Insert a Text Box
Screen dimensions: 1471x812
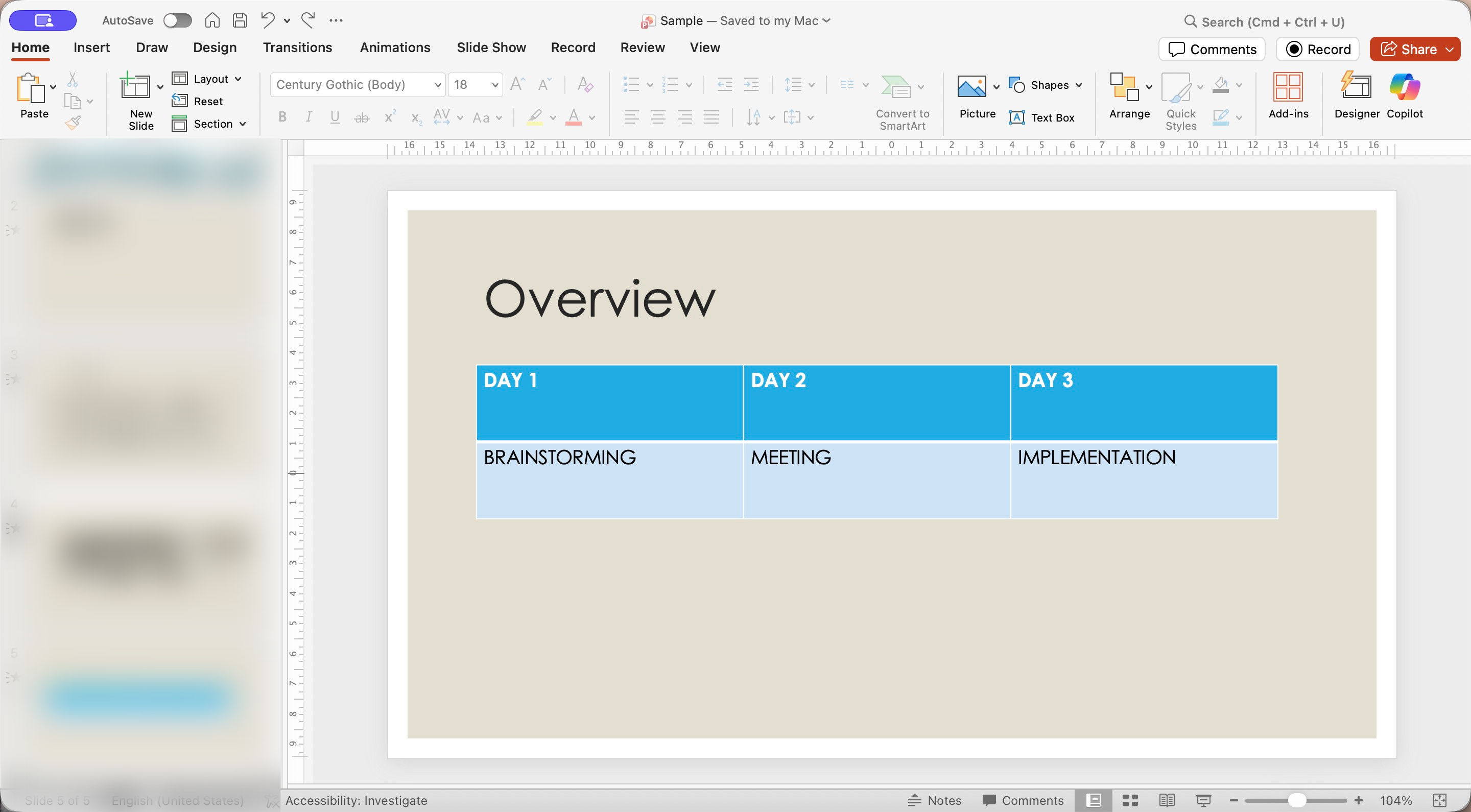(x=1041, y=117)
